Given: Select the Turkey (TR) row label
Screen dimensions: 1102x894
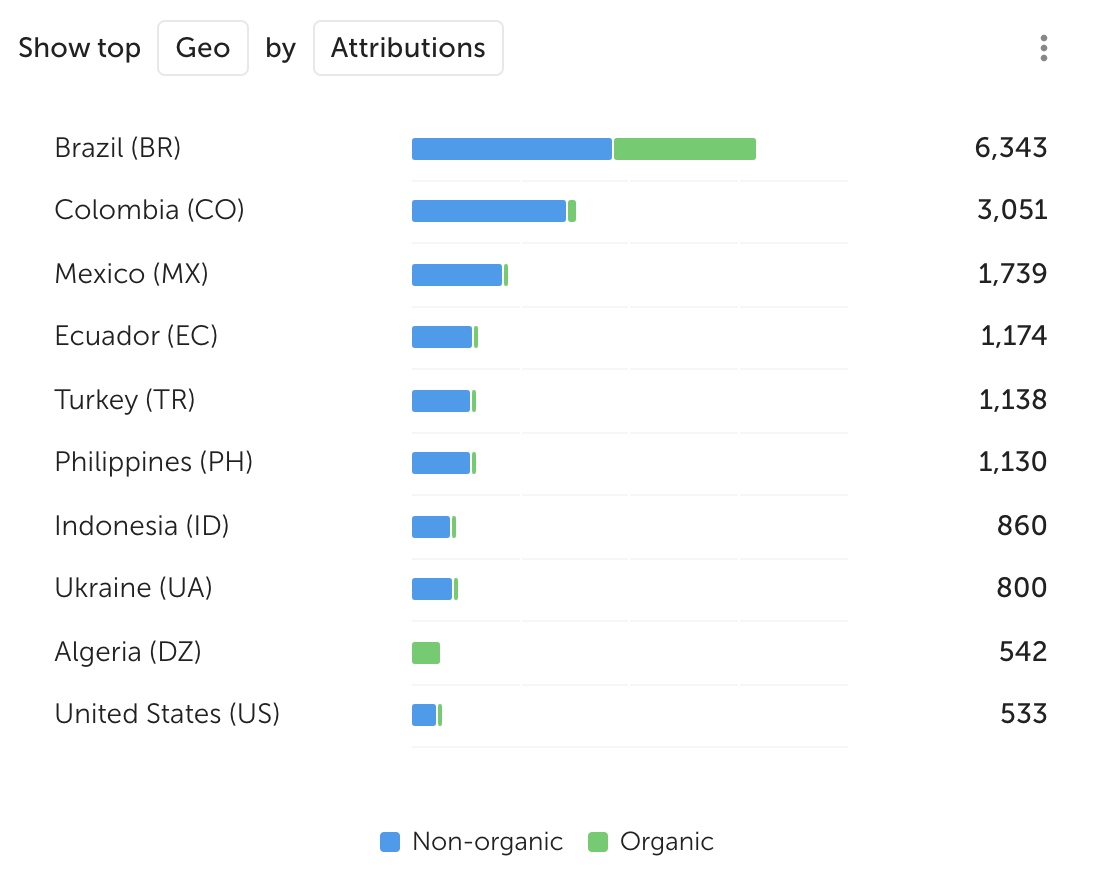Looking at the screenshot, I should click(125, 400).
